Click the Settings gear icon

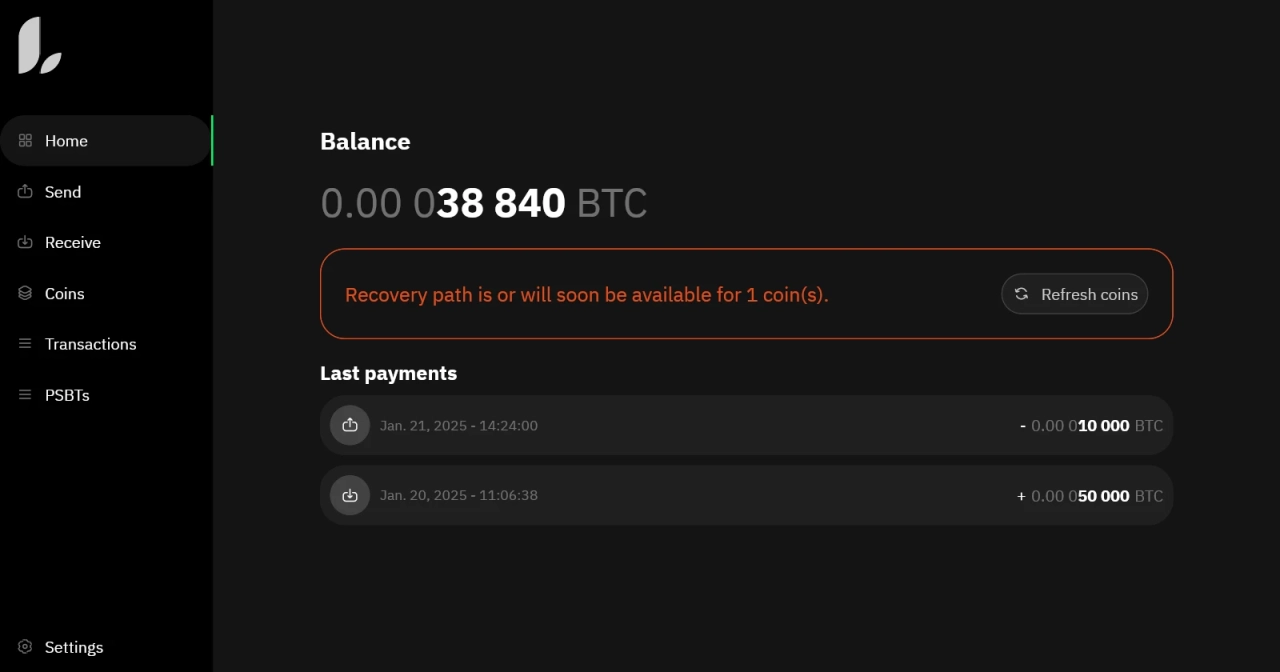26,647
